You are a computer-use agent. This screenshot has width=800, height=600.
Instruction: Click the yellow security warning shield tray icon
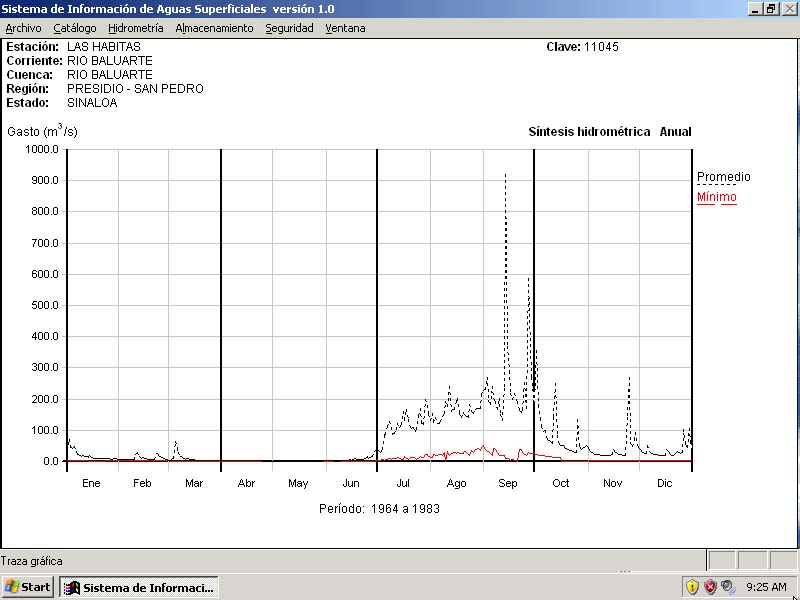[x=692, y=587]
